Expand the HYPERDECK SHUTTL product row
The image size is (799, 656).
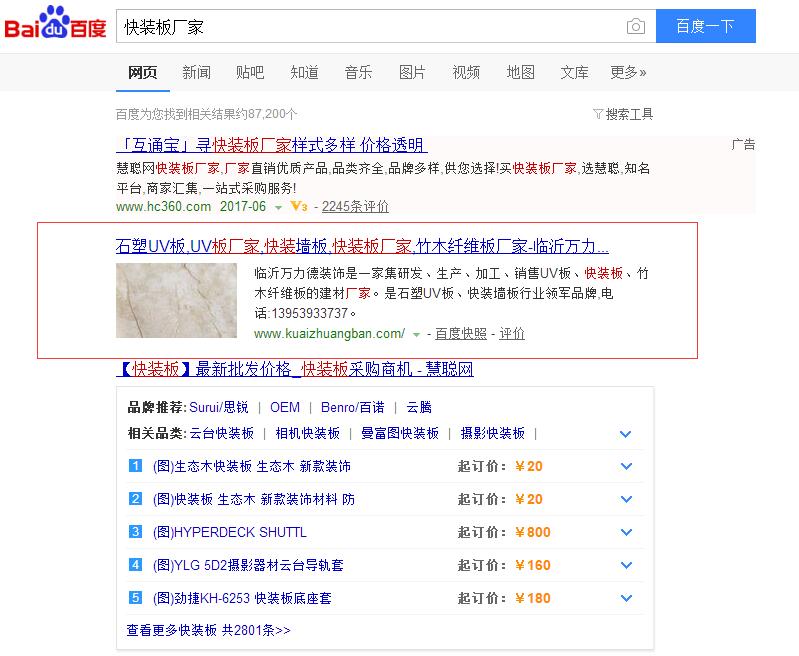pyautogui.click(x=626, y=532)
